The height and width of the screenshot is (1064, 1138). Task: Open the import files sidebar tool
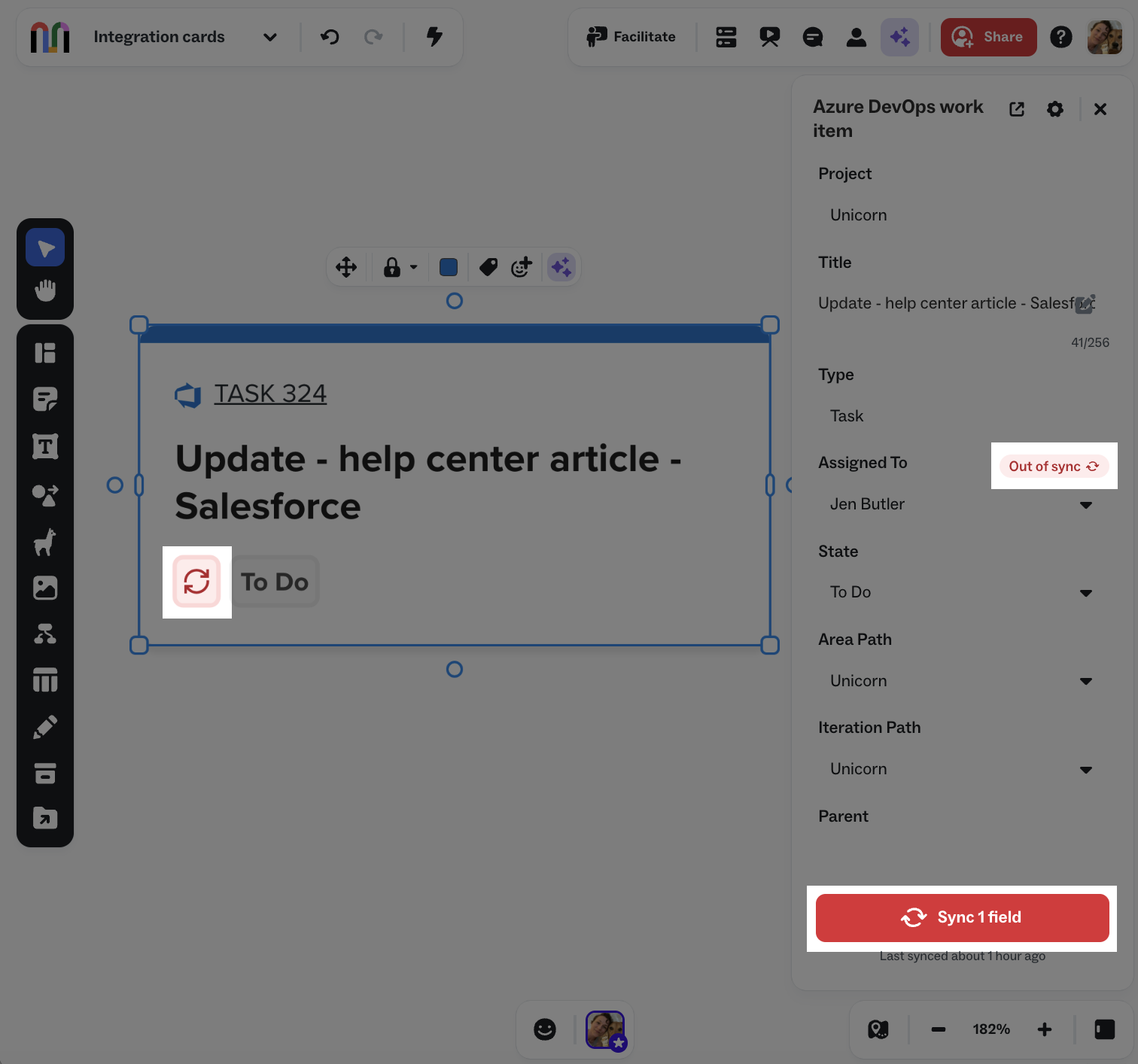click(45, 818)
